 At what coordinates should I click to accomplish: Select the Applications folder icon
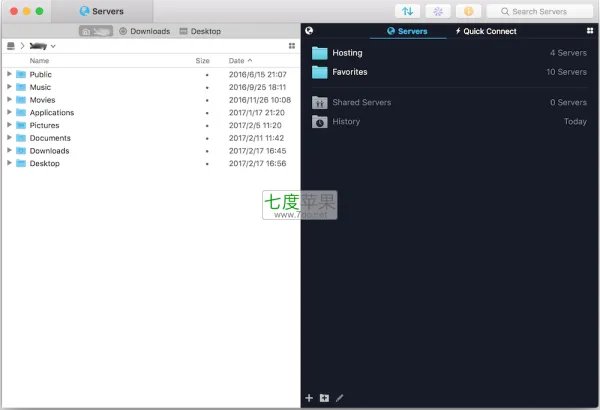[21, 112]
